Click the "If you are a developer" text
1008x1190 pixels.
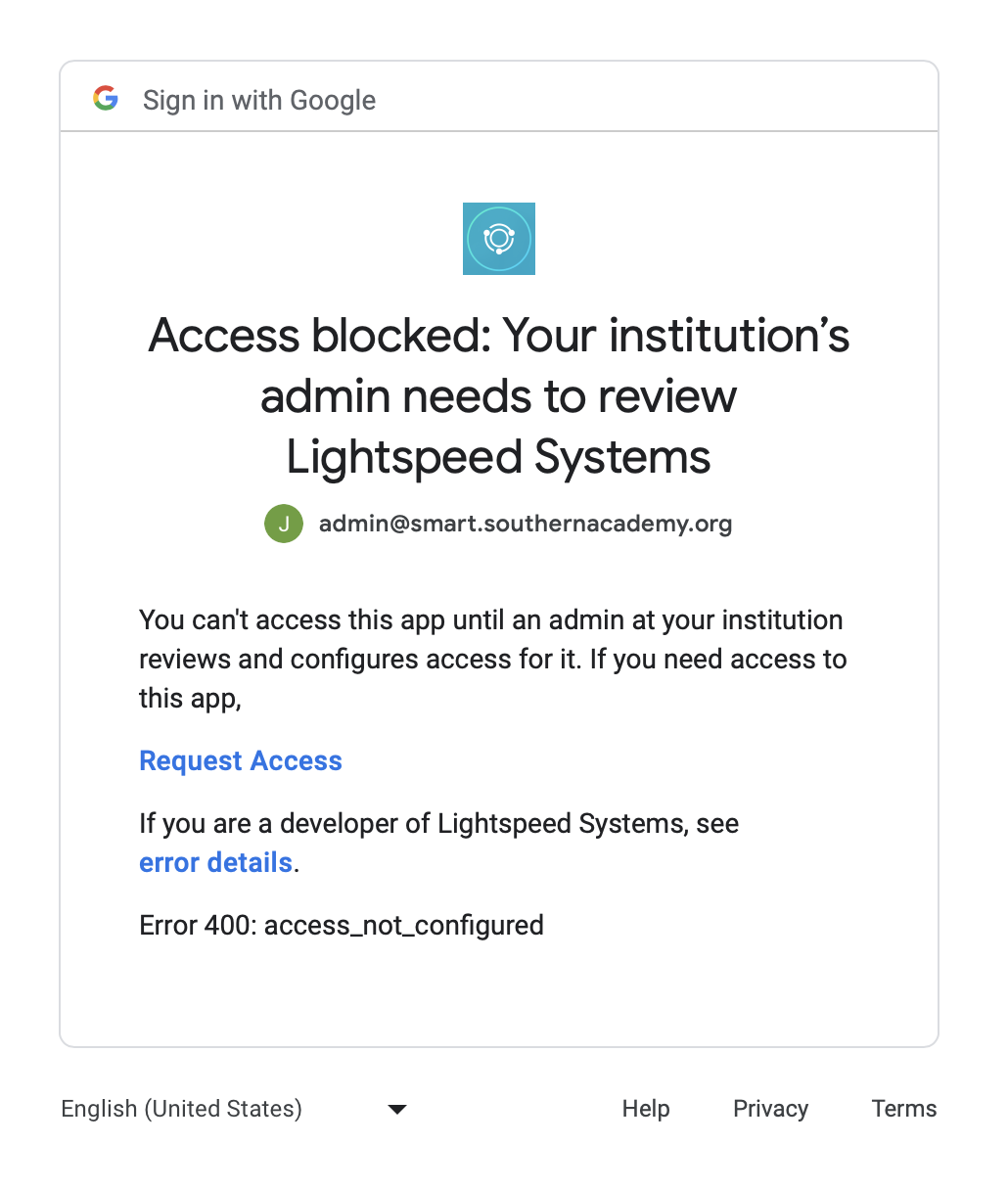click(438, 824)
